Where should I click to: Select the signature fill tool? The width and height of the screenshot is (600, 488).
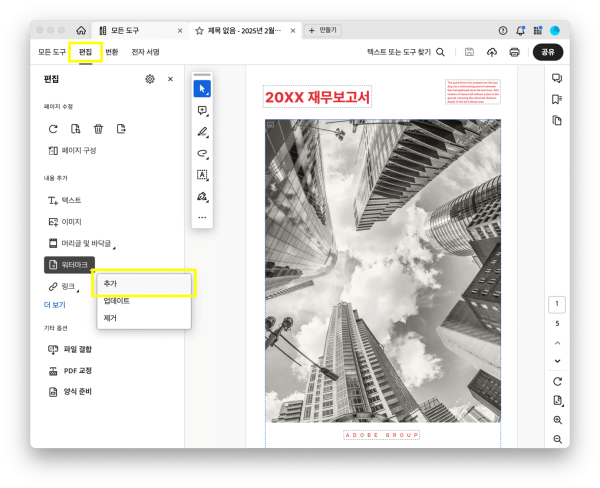pos(202,196)
